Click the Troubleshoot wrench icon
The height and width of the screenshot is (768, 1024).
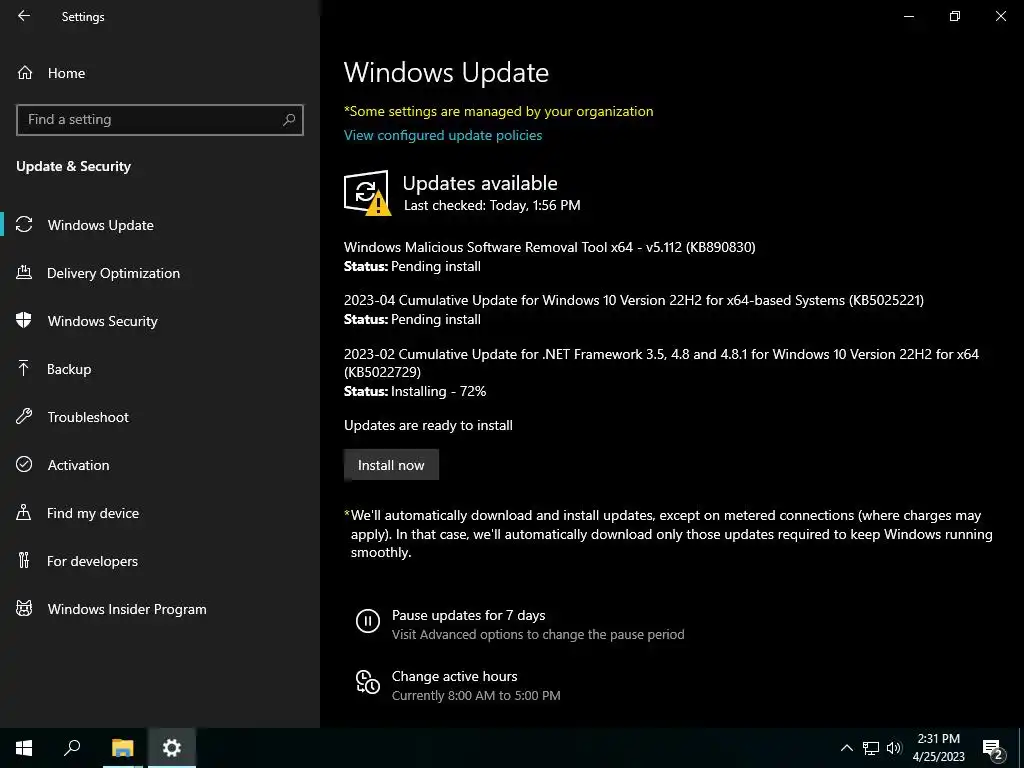(24, 416)
